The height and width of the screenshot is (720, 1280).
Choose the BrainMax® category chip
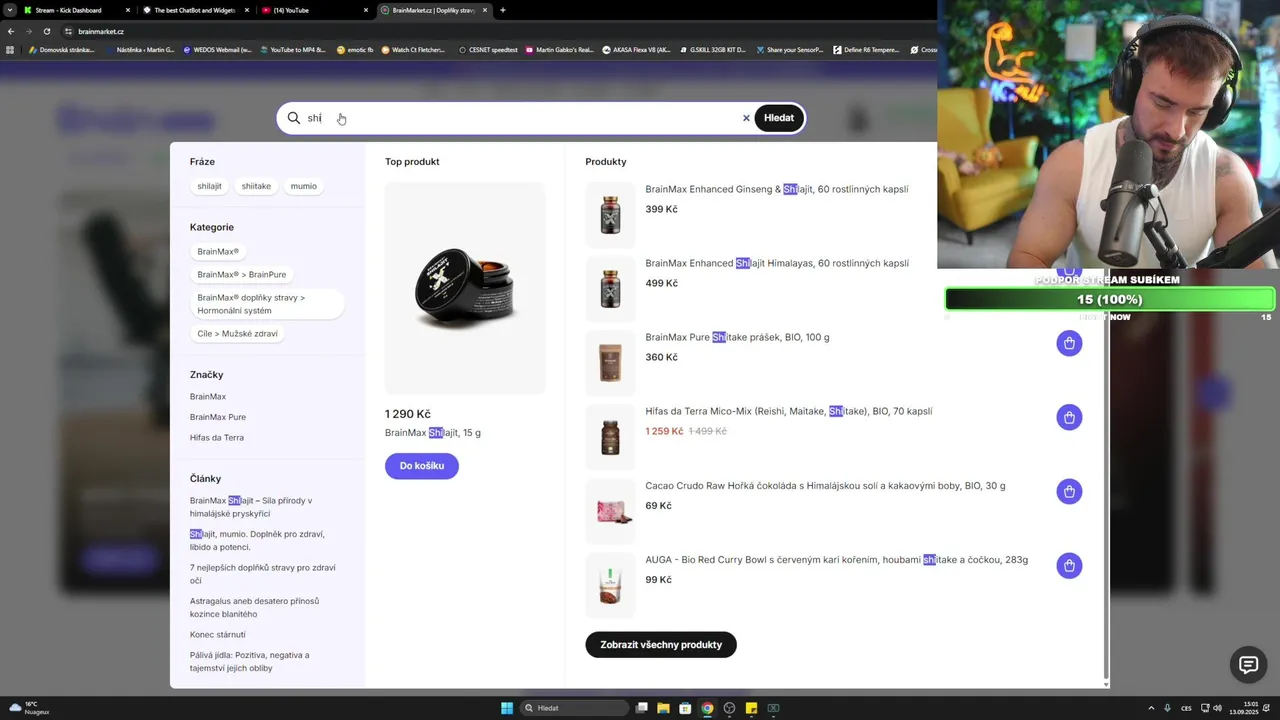pyautogui.click(x=218, y=252)
